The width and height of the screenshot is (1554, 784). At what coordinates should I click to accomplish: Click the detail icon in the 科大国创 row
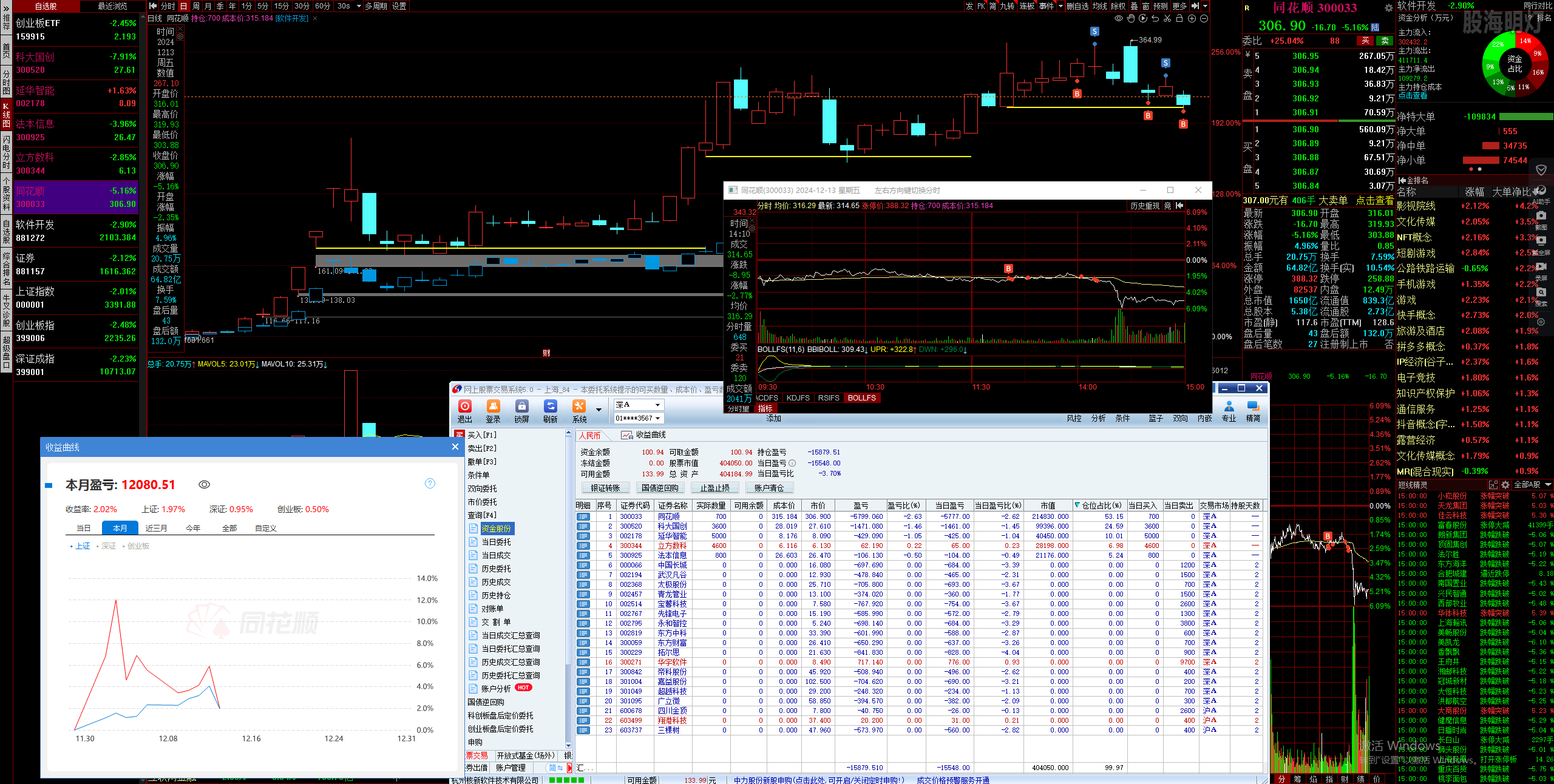[x=583, y=526]
